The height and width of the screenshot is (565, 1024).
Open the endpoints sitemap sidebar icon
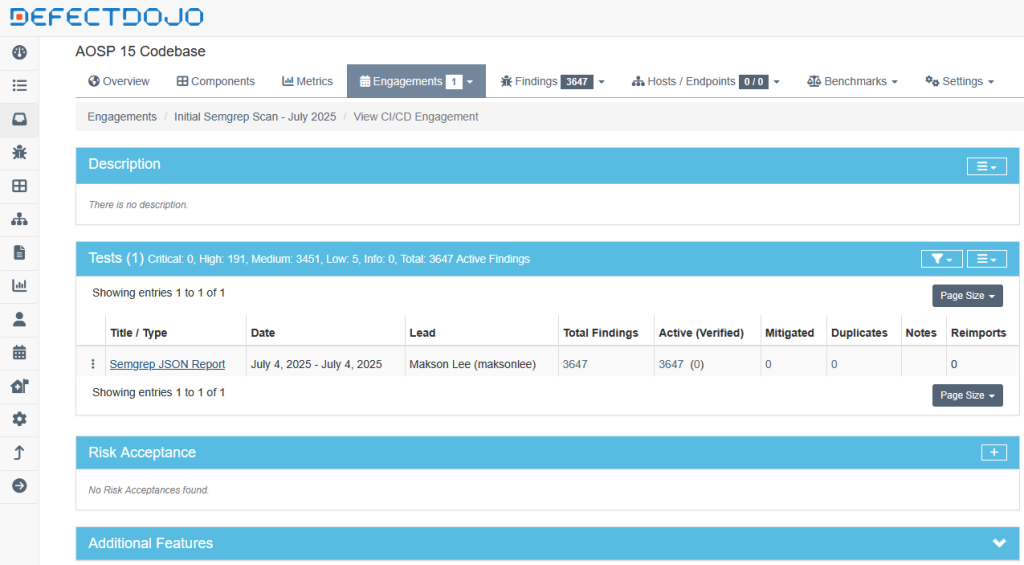click(x=20, y=219)
